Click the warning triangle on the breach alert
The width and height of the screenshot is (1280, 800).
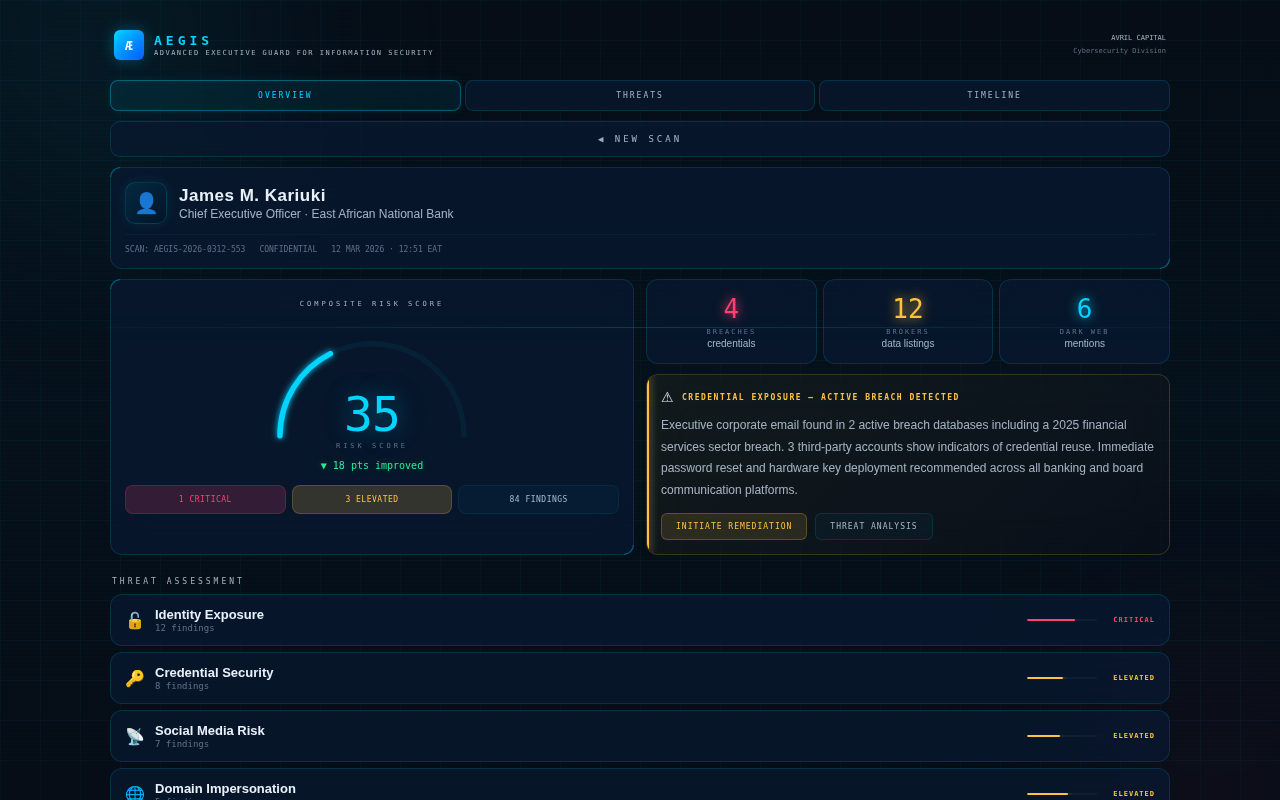coord(668,396)
